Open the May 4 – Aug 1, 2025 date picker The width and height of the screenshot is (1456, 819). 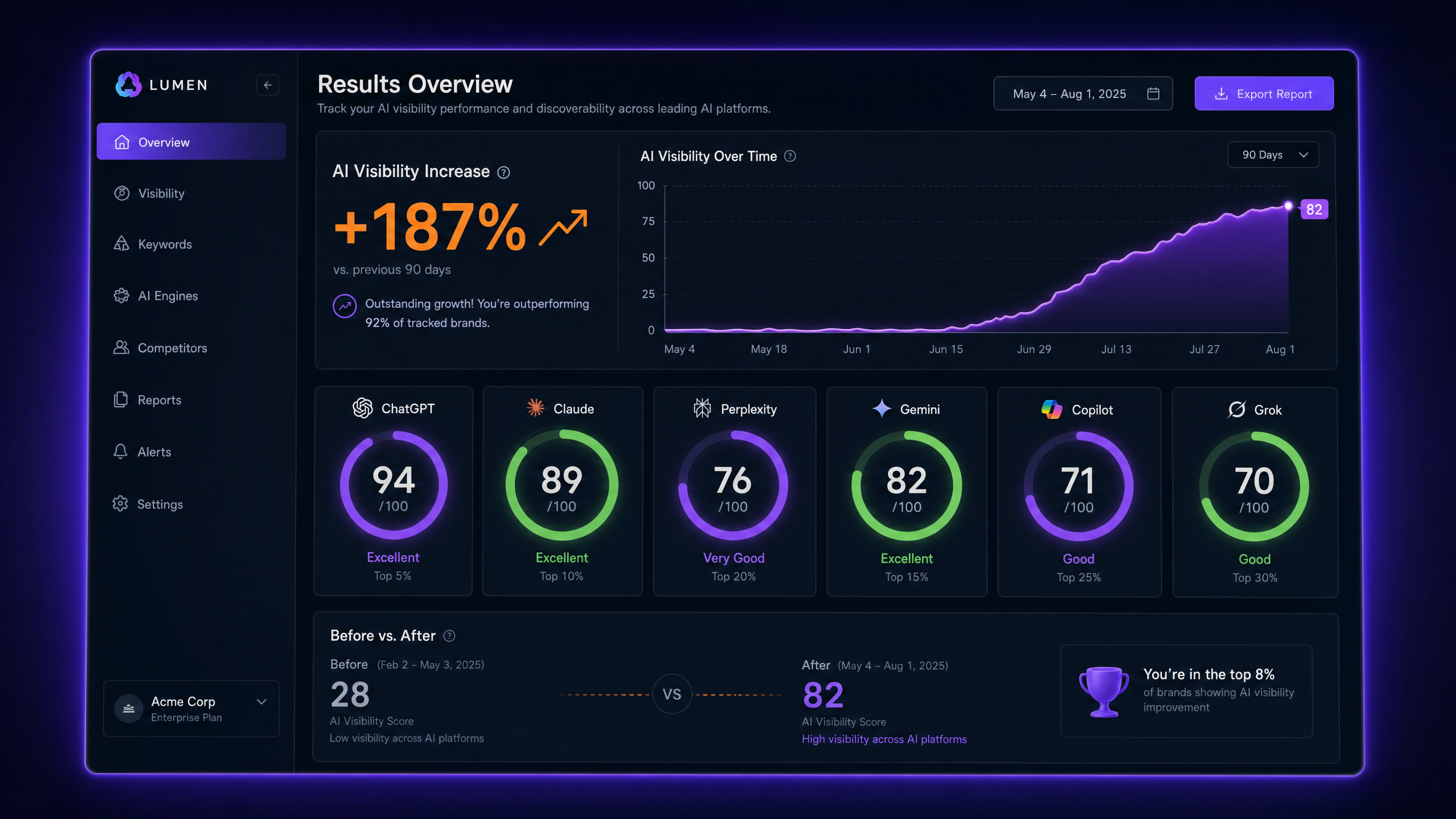[x=1083, y=93]
